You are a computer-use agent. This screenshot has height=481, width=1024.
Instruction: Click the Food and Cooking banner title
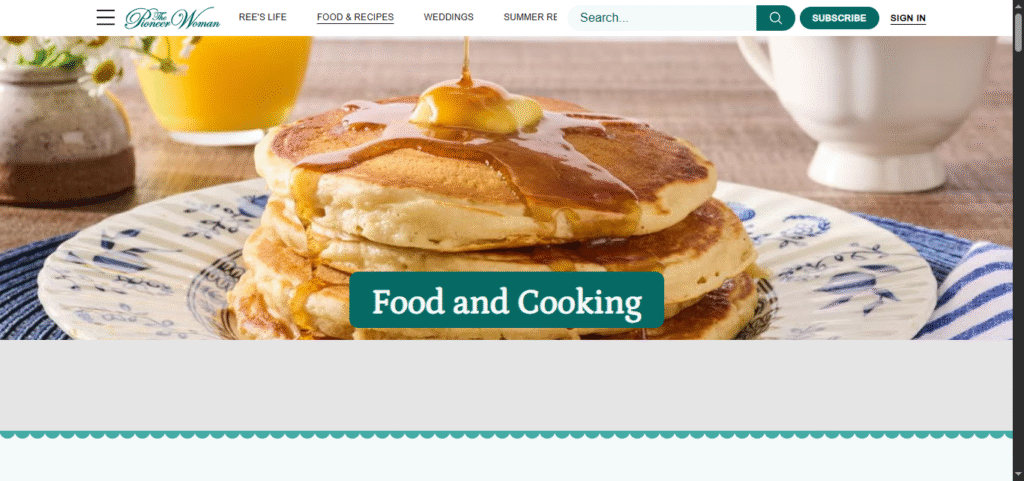pos(507,300)
